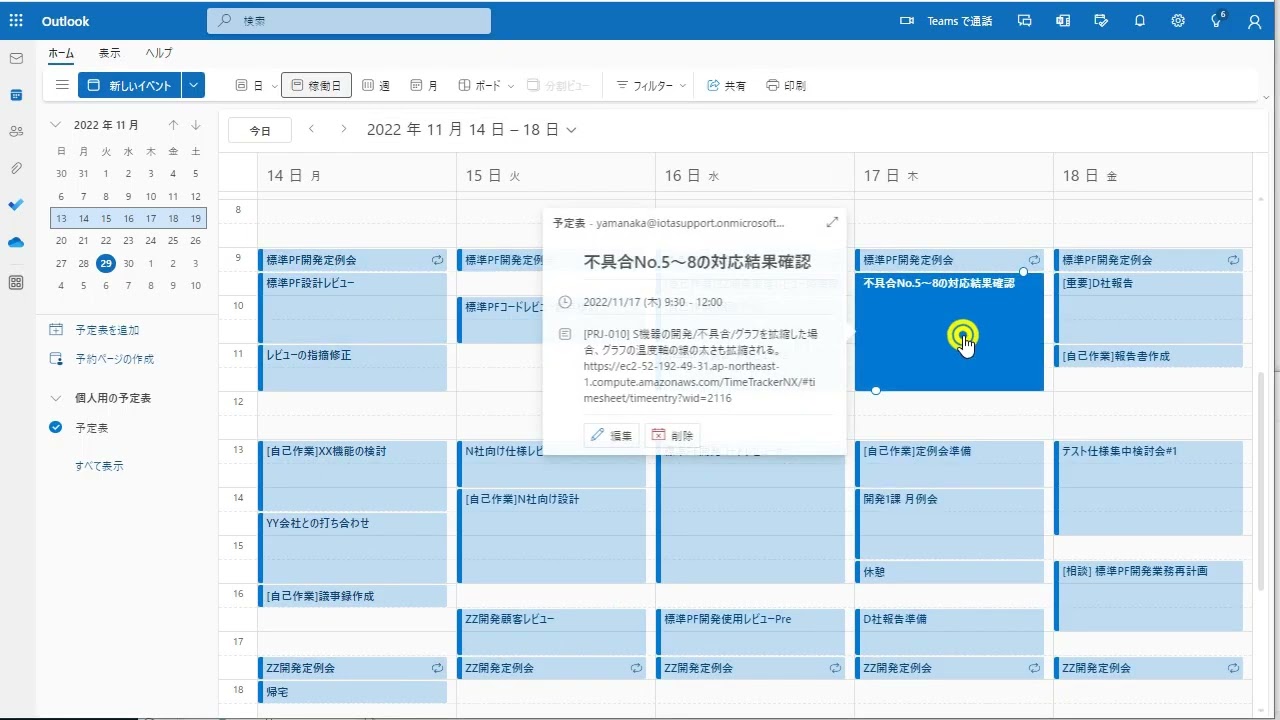1280x720 pixels.
Task: Click すべて表示 link
Action: coord(99,466)
